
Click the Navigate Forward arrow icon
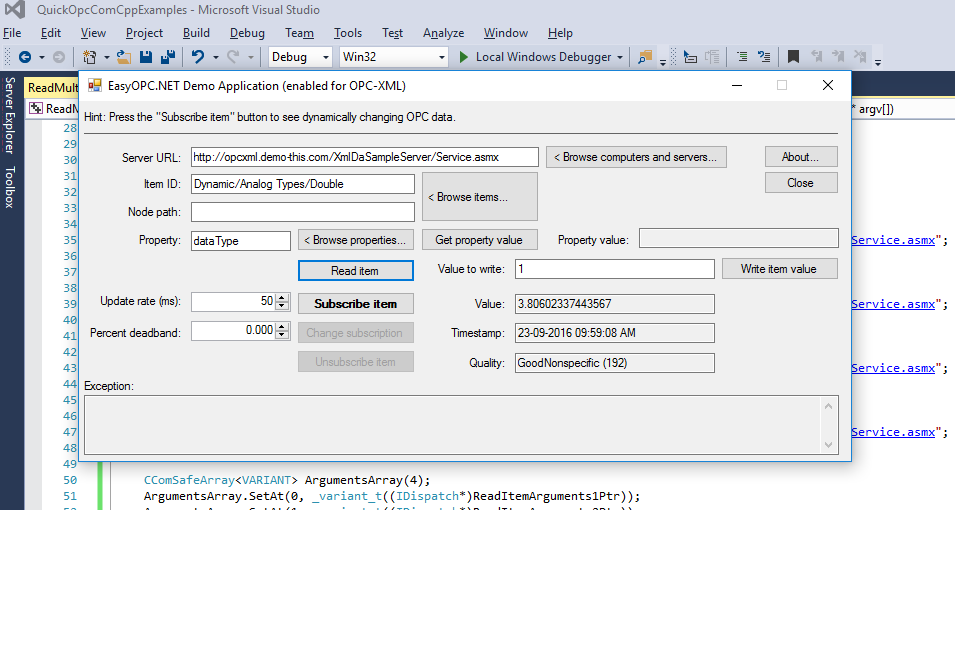(59, 57)
